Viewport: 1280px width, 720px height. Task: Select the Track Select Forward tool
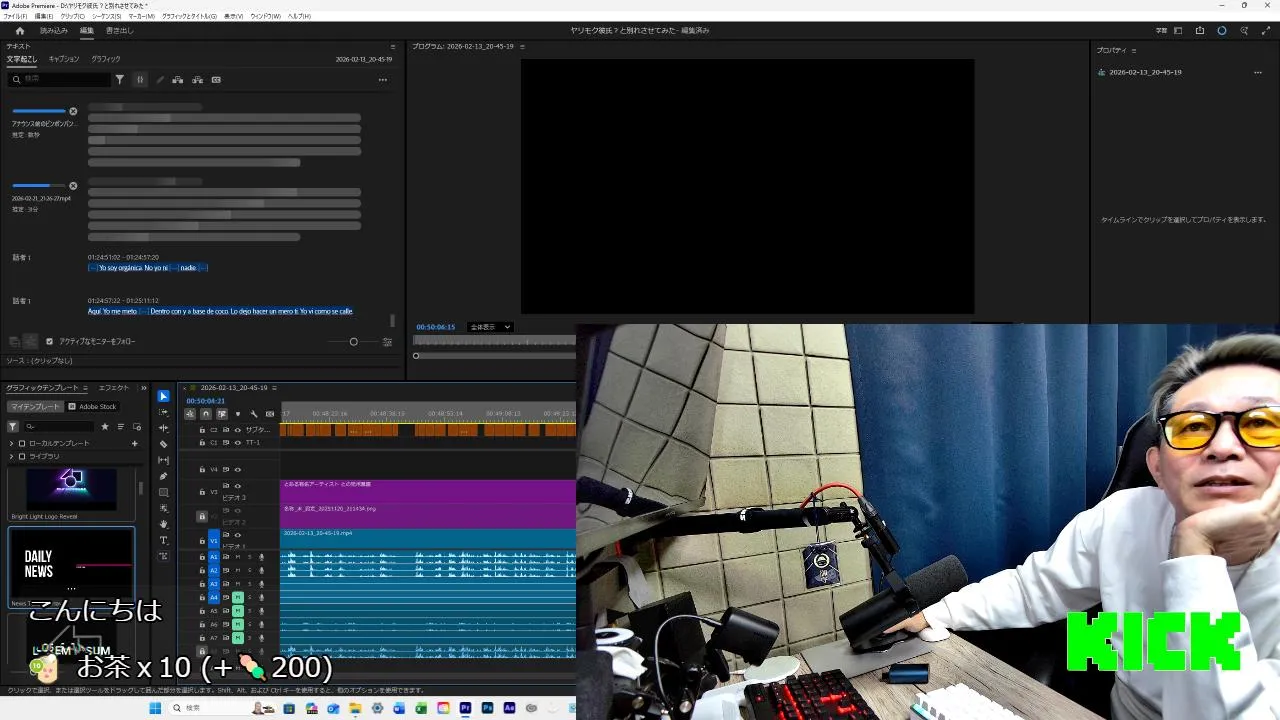click(x=164, y=412)
